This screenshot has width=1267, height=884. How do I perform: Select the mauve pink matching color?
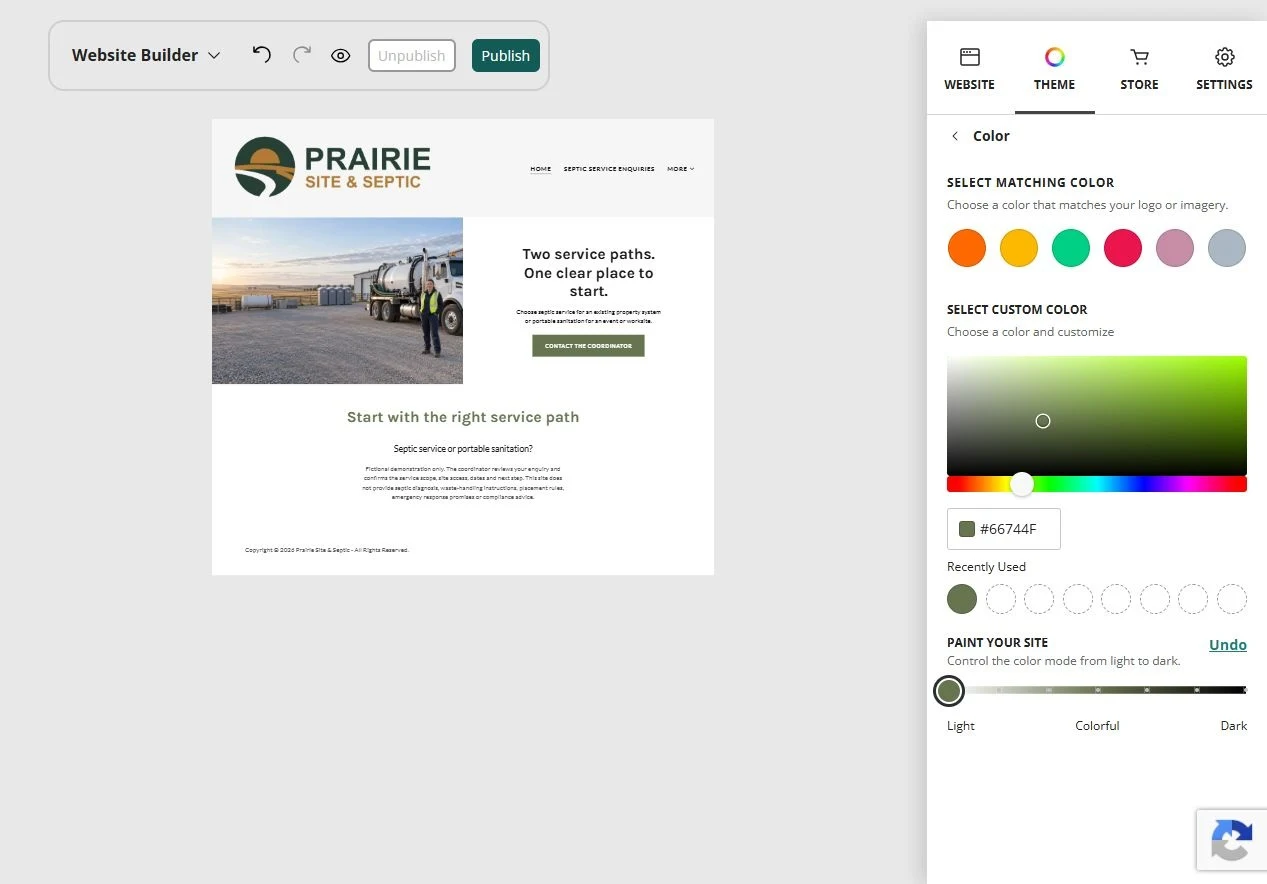(1175, 248)
